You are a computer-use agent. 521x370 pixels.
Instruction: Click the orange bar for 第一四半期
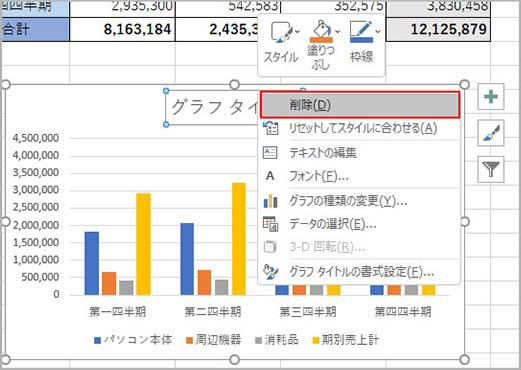point(109,283)
